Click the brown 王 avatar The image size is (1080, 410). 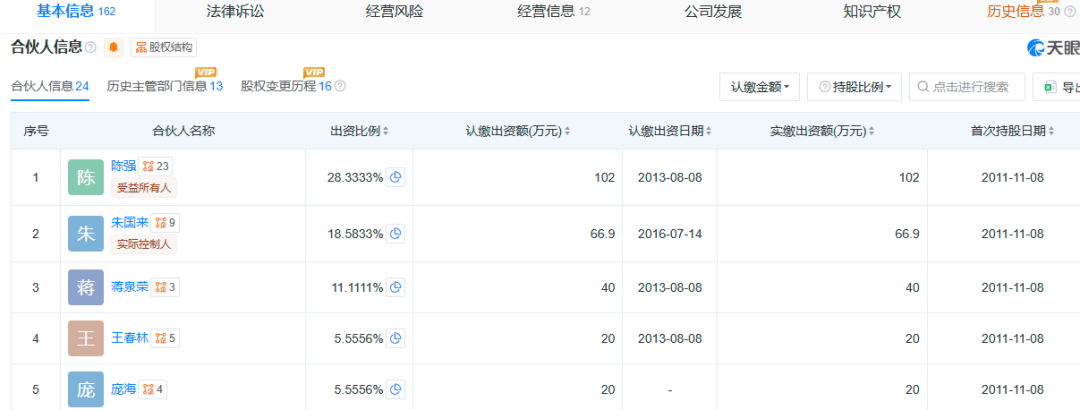86,338
